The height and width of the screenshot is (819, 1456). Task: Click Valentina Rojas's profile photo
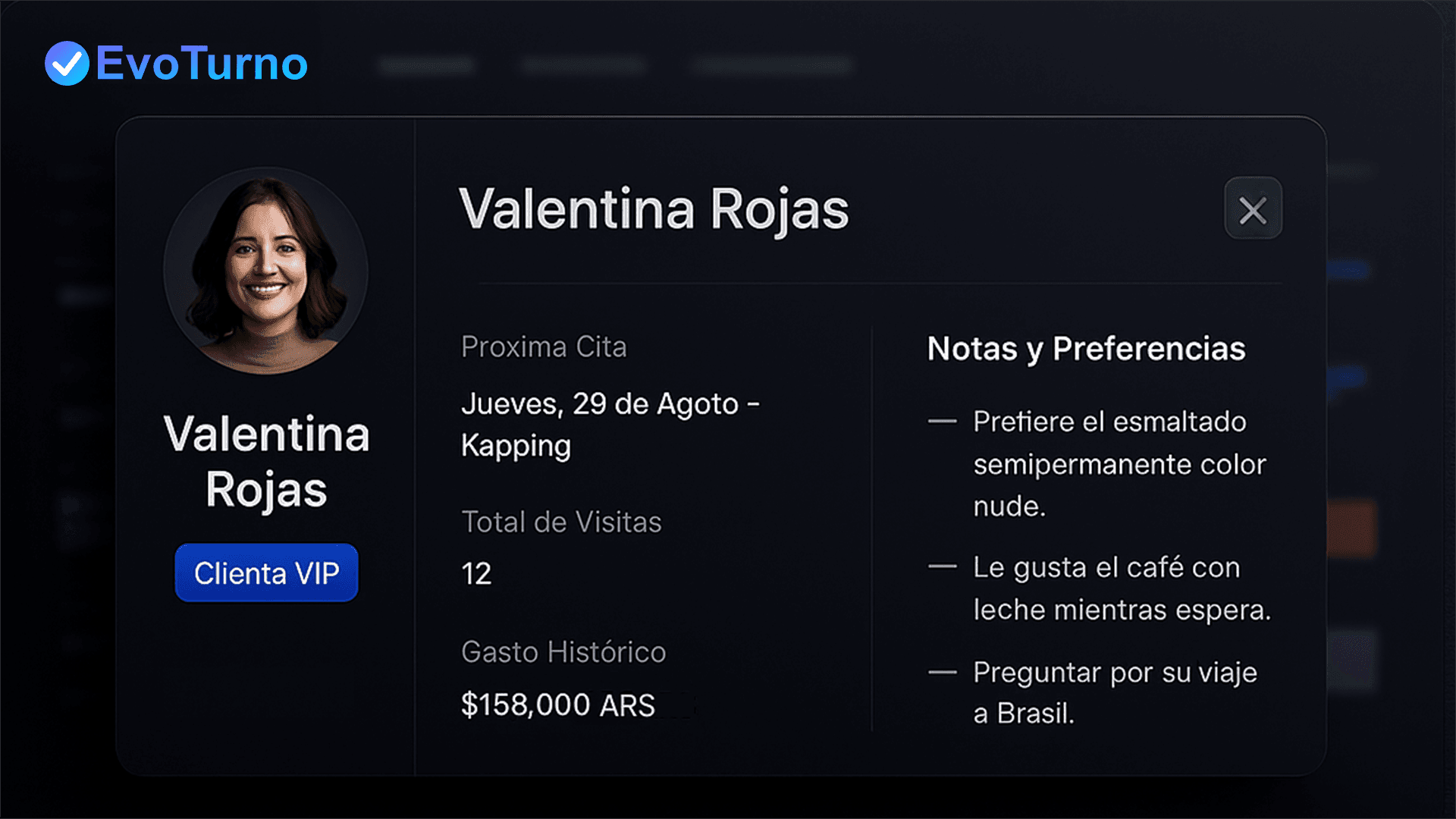[x=266, y=271]
